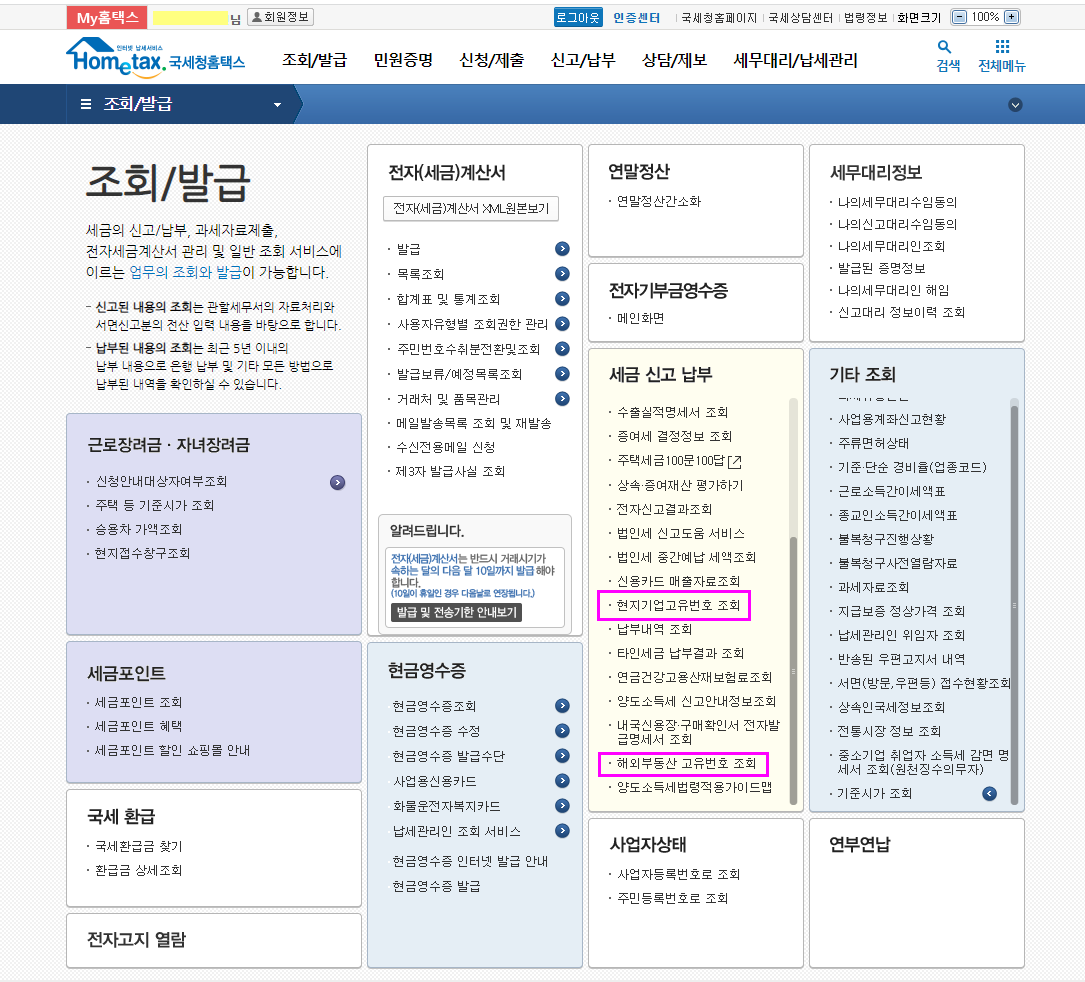Image resolution: width=1085 pixels, height=982 pixels.
Task: Click the 로그아웃 button
Action: point(578,17)
